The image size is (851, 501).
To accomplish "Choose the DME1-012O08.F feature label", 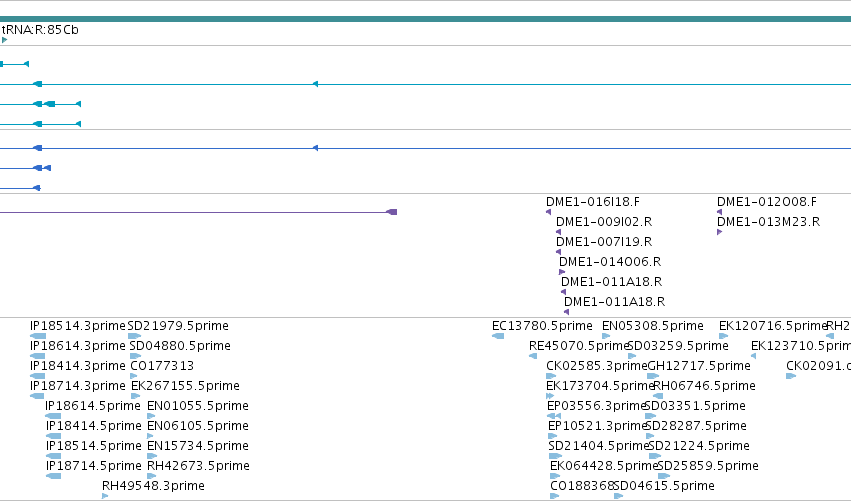I will [766, 202].
